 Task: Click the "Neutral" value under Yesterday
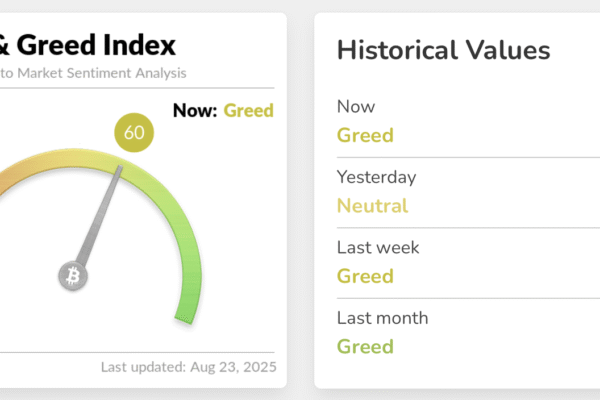click(372, 206)
